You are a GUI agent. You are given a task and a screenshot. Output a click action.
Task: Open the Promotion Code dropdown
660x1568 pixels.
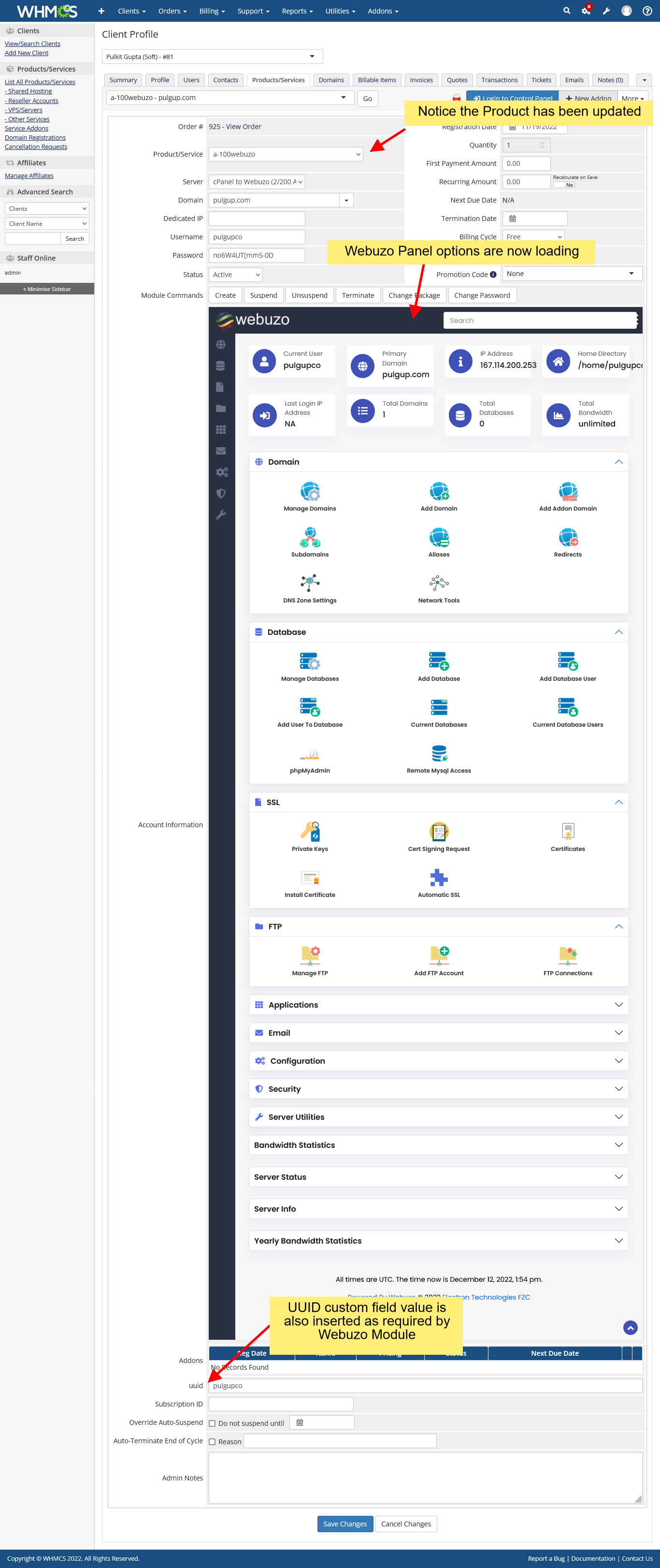572,274
